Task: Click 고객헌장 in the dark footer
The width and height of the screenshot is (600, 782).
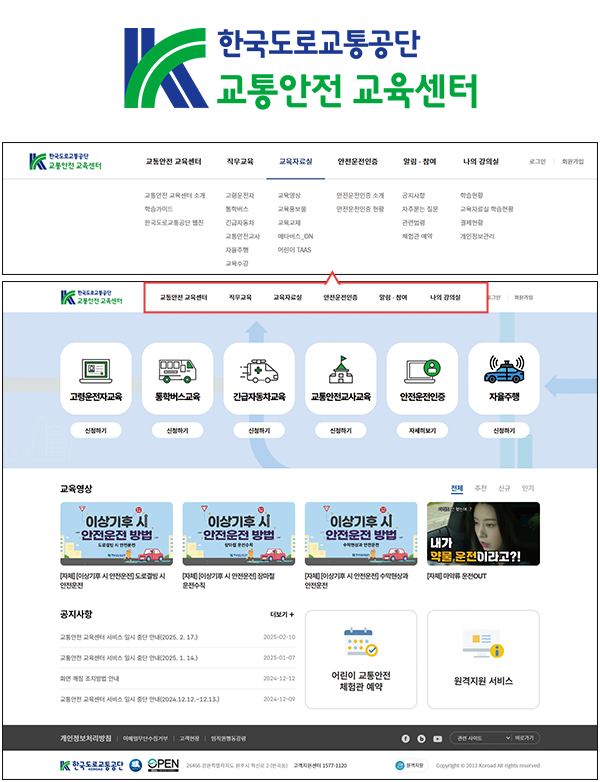Action: point(189,739)
